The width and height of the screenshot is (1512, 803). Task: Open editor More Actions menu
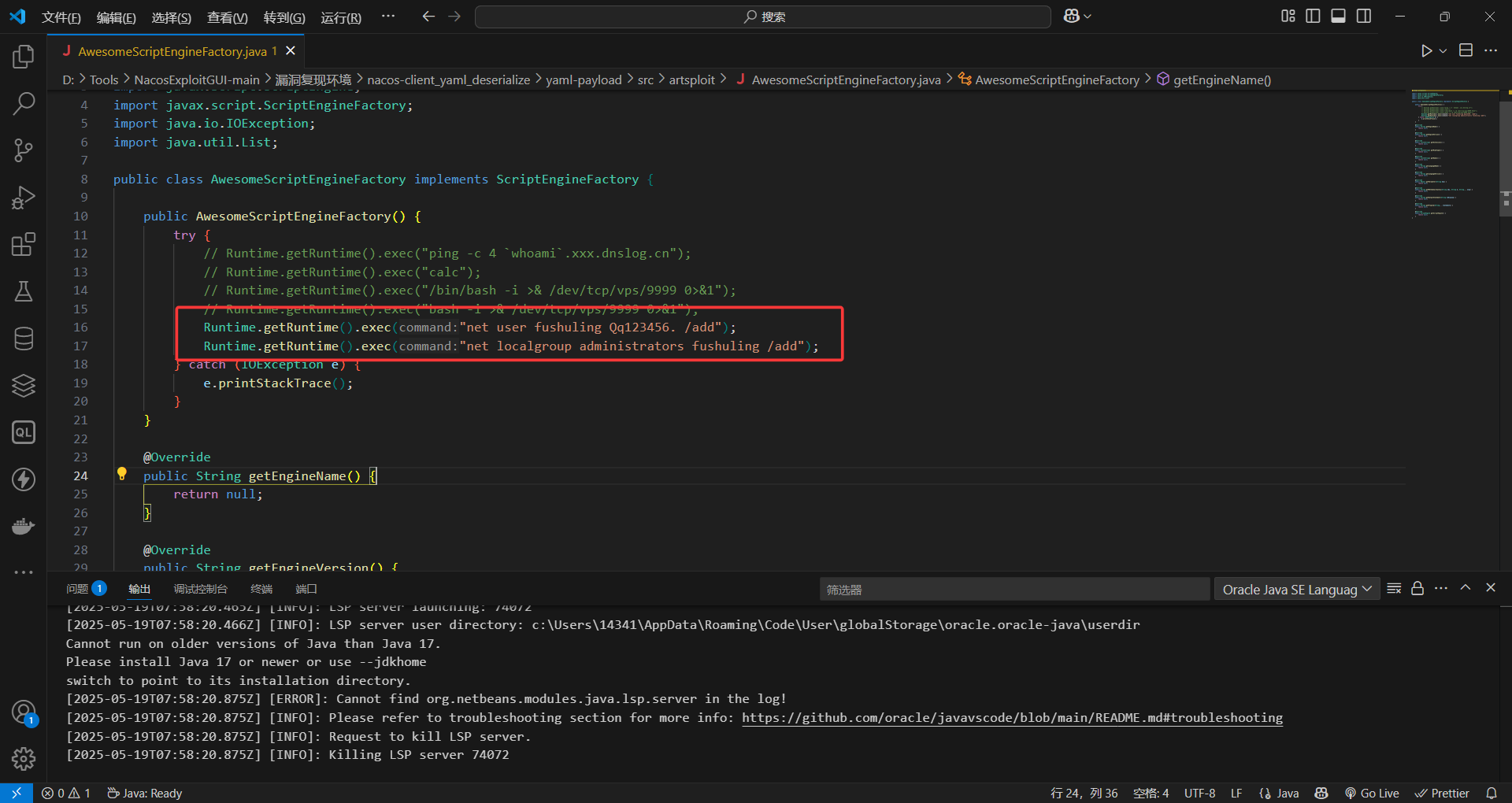1491,50
